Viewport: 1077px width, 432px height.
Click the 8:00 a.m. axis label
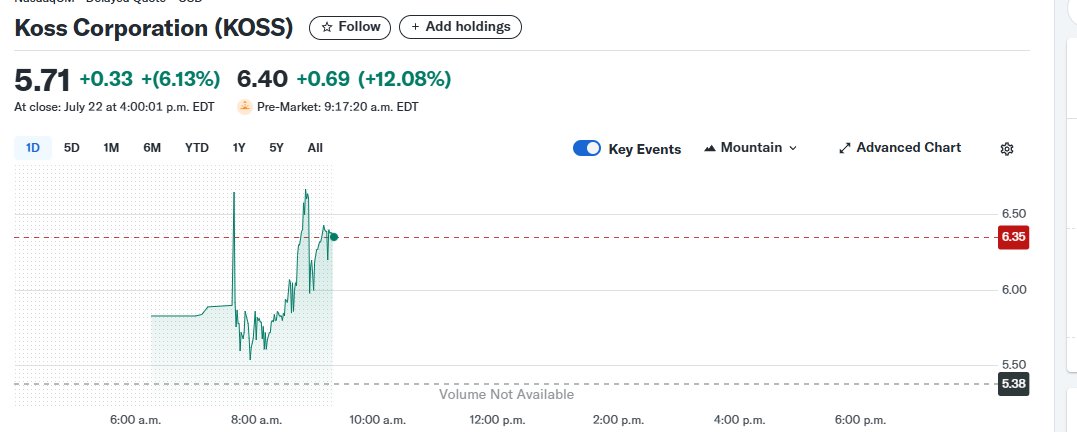click(257, 420)
